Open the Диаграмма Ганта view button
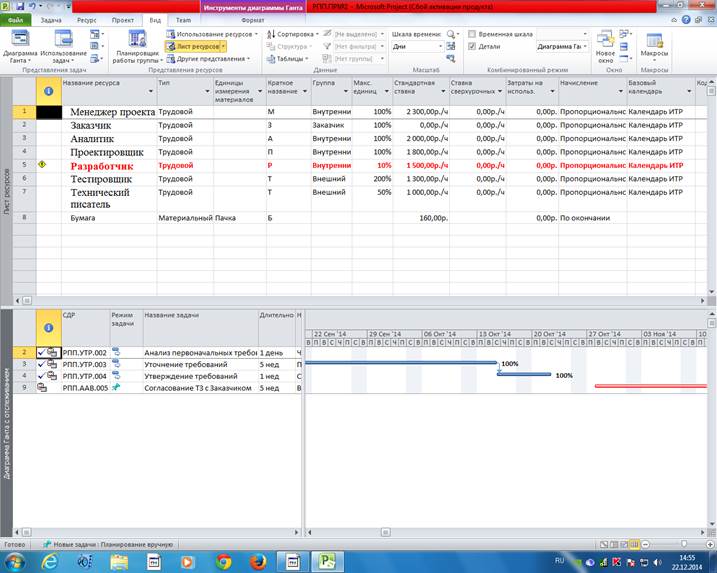 (x=20, y=46)
